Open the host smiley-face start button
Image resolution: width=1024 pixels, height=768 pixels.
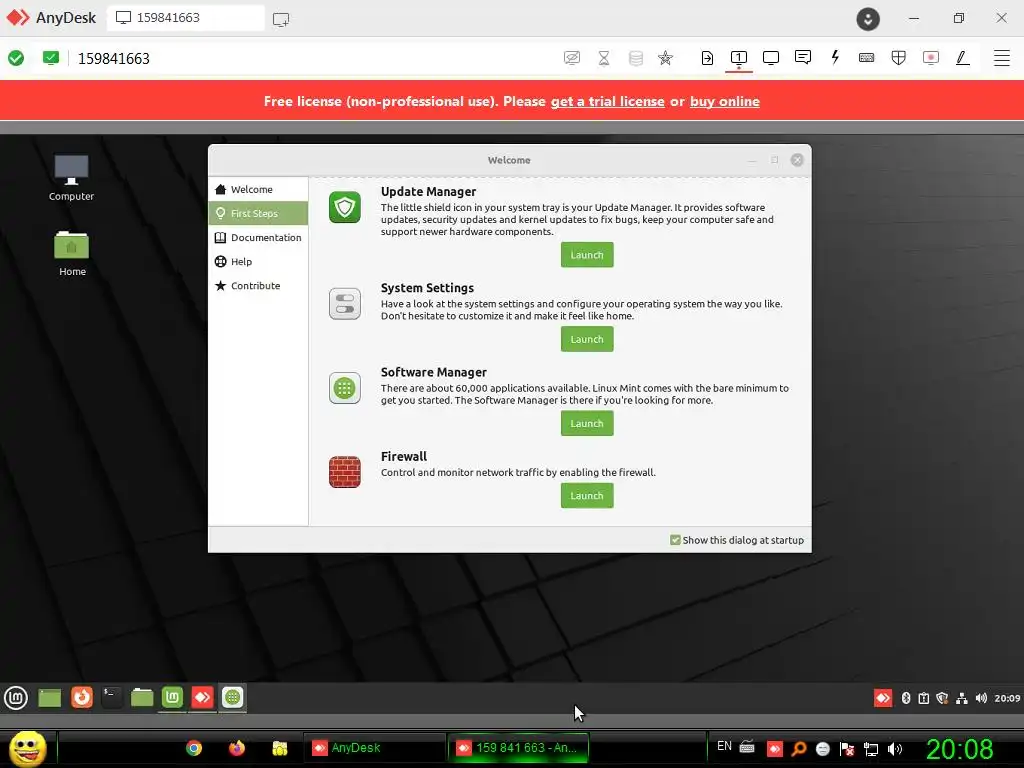pyautogui.click(x=27, y=748)
